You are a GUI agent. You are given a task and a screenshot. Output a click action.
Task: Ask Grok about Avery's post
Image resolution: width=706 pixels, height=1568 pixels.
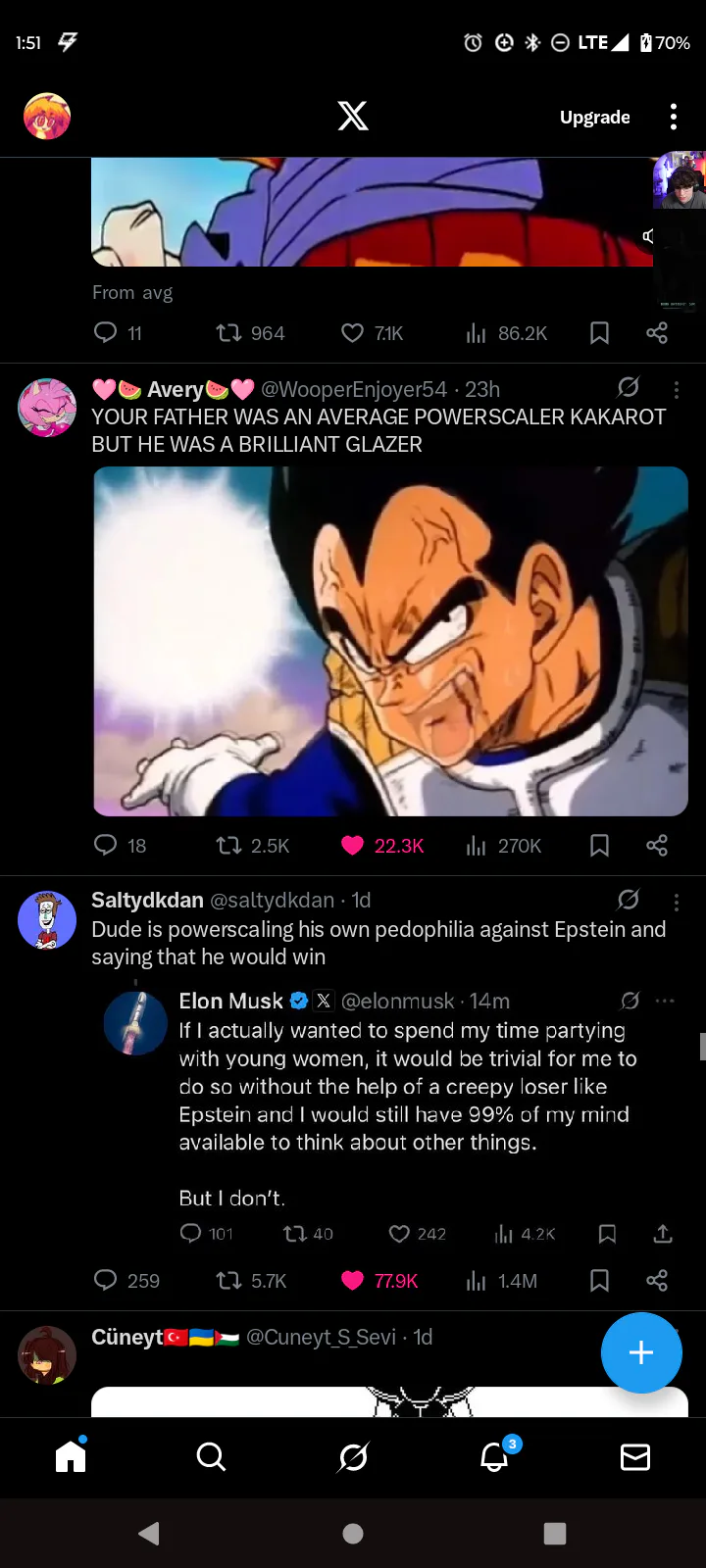629,388
